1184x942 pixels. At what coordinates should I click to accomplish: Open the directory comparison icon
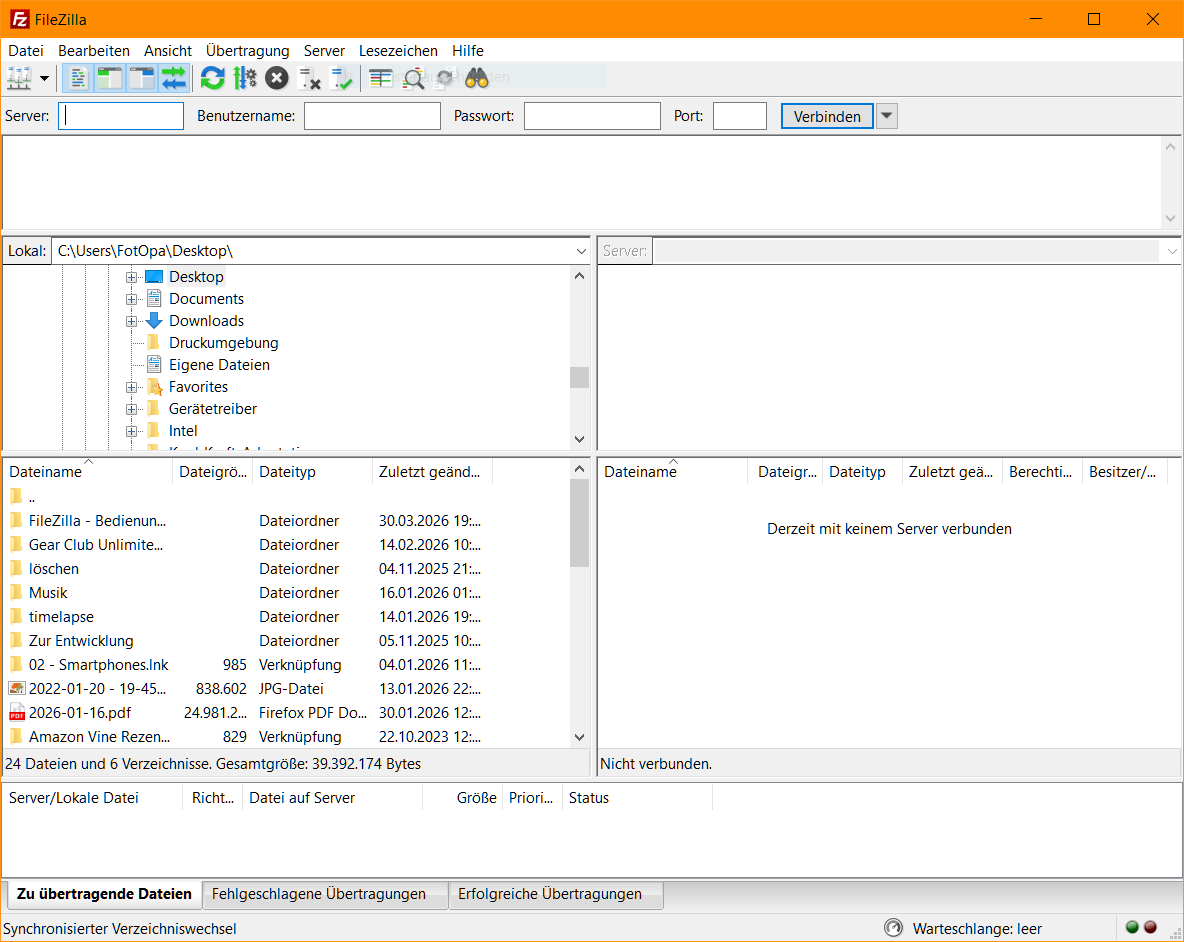click(380, 78)
